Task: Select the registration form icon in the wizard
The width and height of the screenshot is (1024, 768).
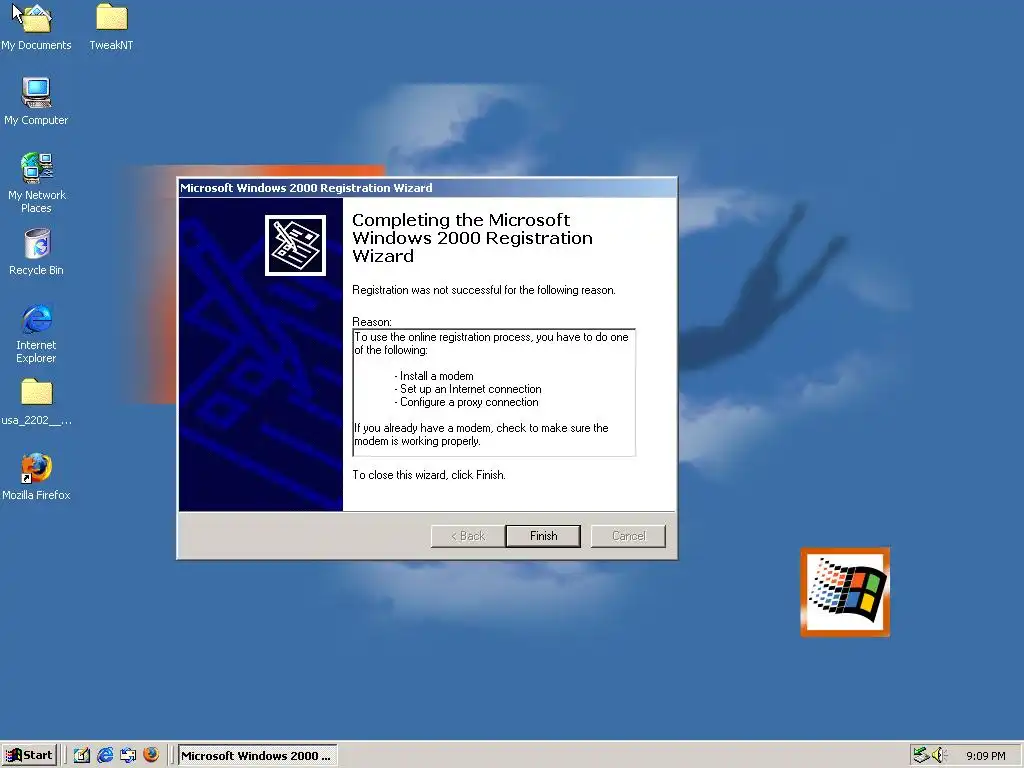Action: [x=295, y=246]
